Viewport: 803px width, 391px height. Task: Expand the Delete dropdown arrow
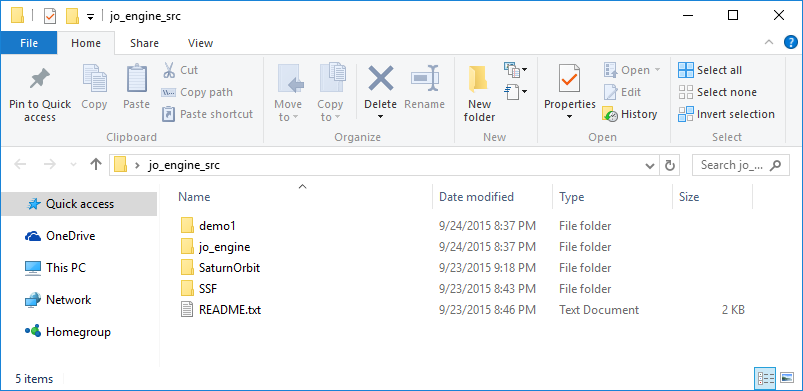coord(381,117)
